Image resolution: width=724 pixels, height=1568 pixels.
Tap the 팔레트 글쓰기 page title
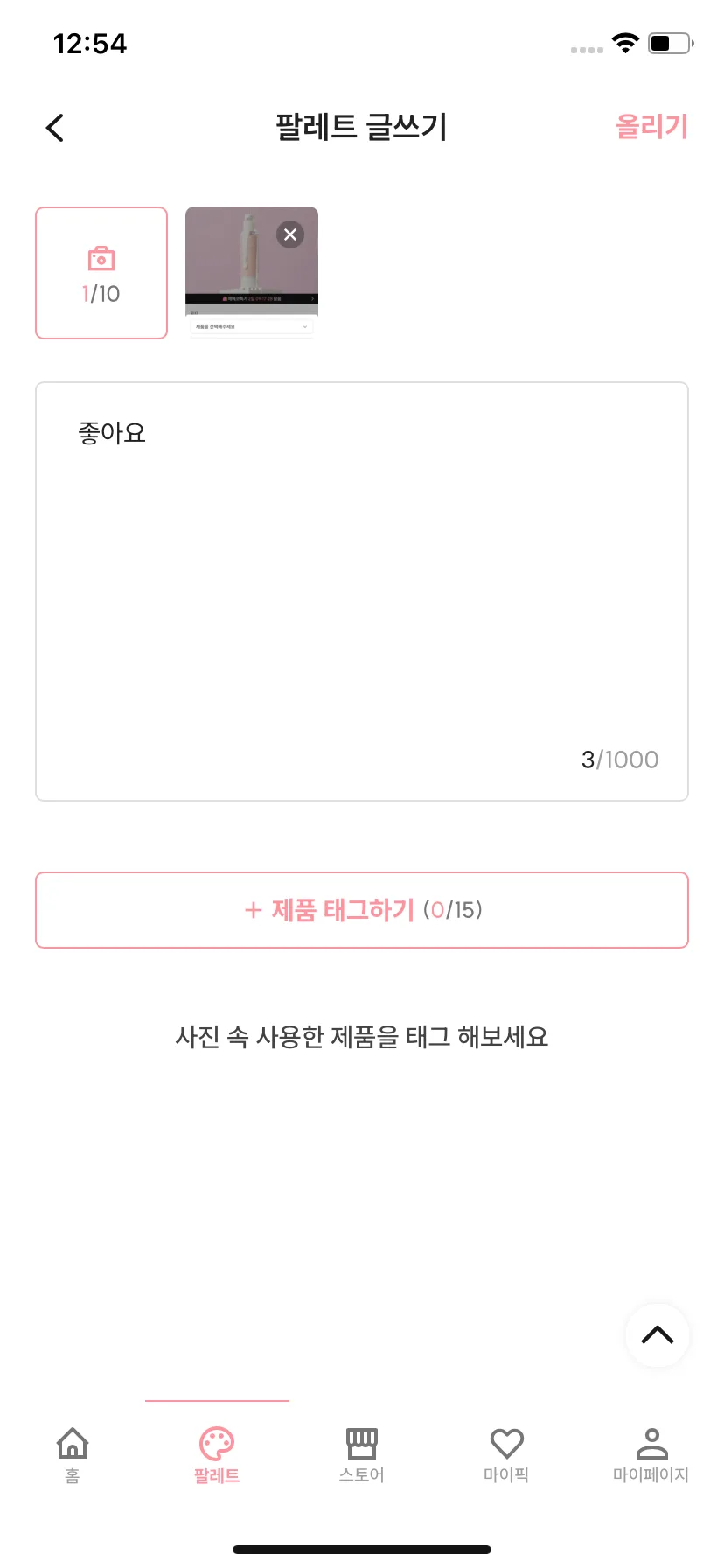(x=362, y=127)
